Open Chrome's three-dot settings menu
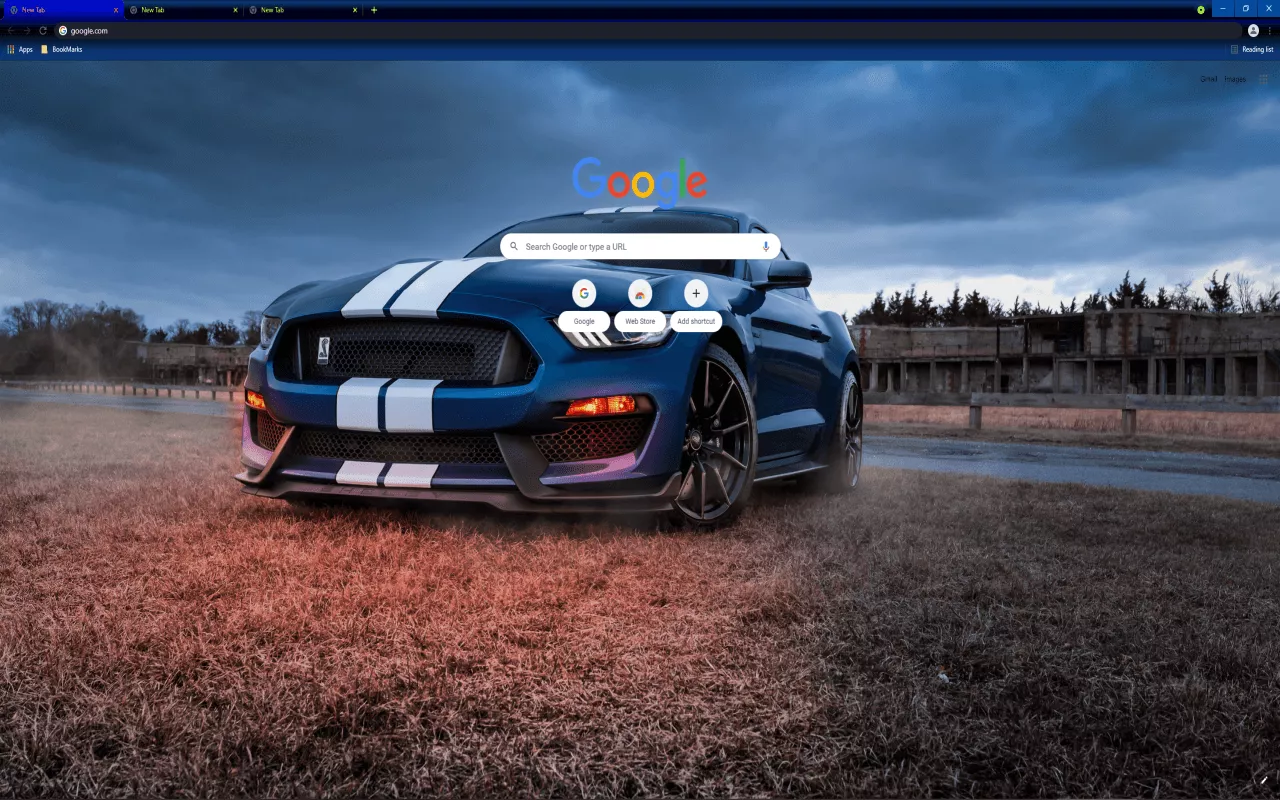Screen dimensions: 1280x800 point(1269,30)
